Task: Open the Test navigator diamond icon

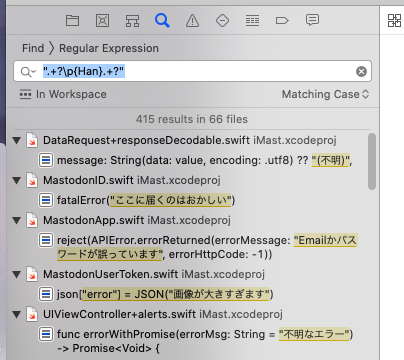Action: point(222,21)
